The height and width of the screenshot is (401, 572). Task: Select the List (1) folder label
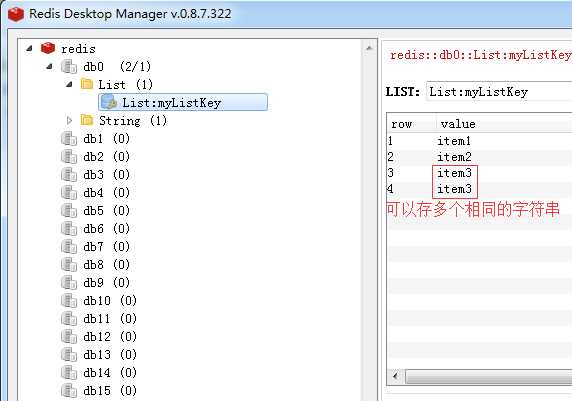tap(125, 85)
